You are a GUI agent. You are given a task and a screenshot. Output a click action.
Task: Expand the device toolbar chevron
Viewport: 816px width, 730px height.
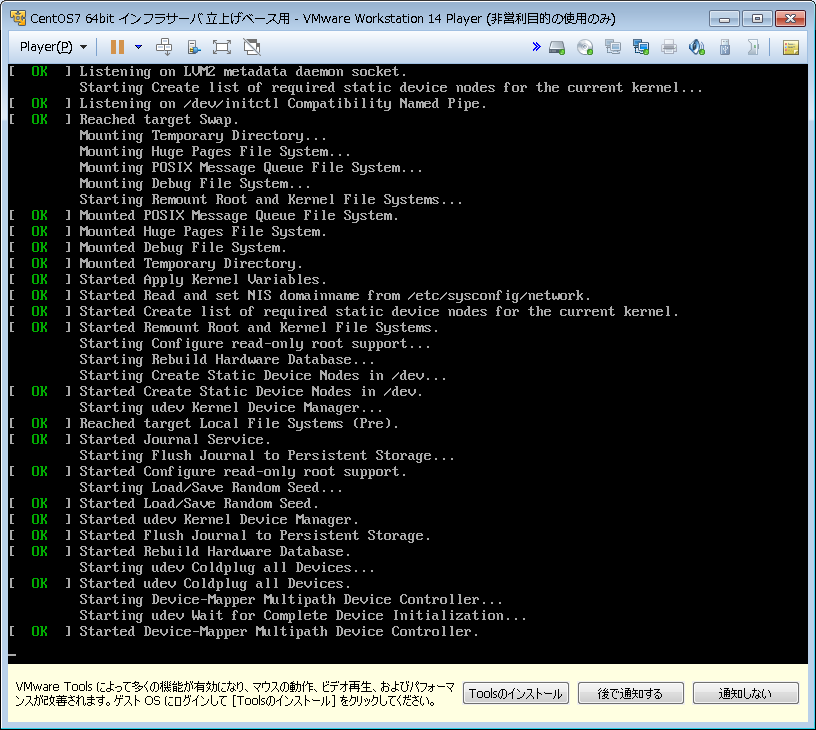click(537, 47)
